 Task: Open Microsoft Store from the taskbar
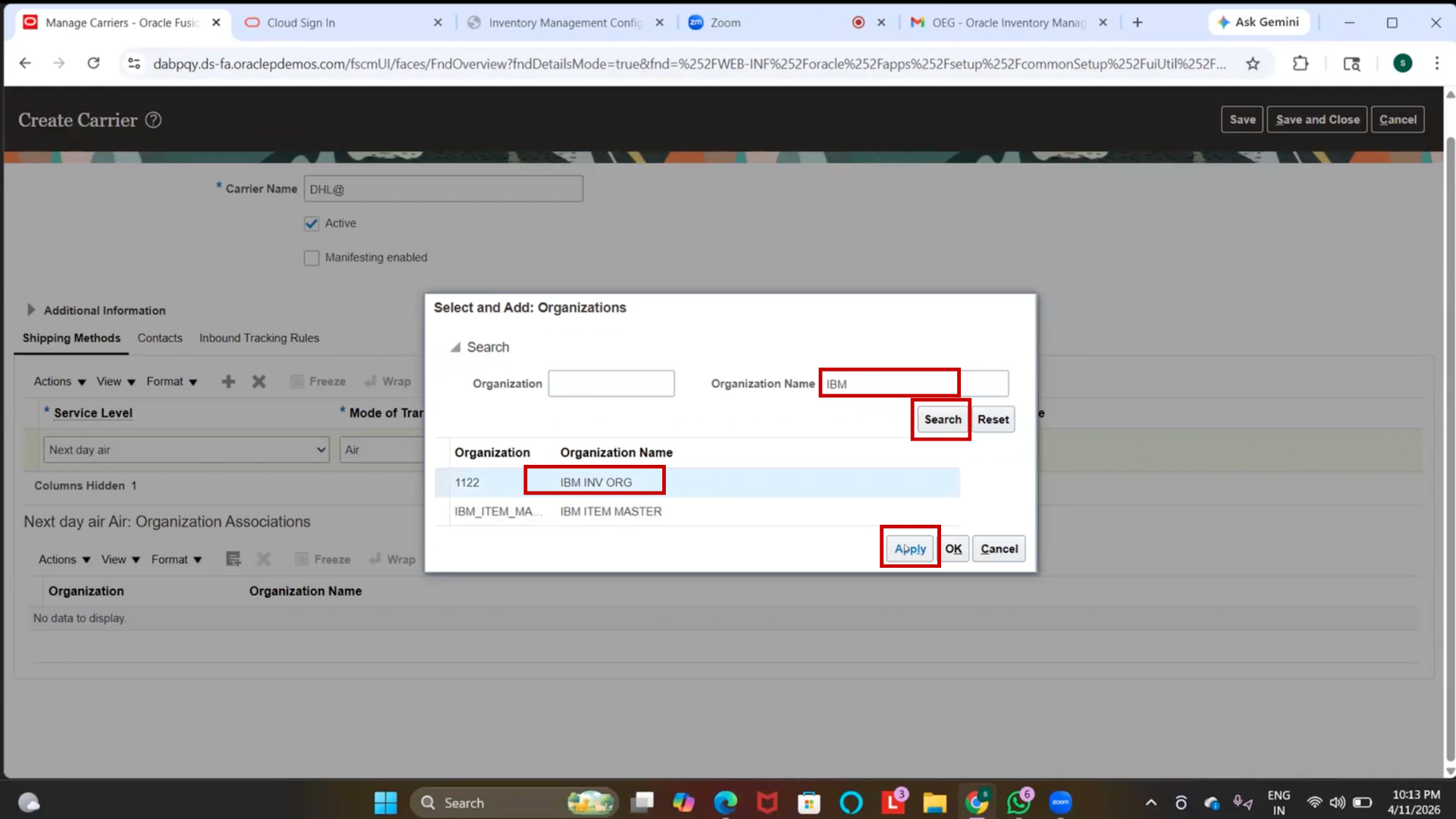coord(808,802)
